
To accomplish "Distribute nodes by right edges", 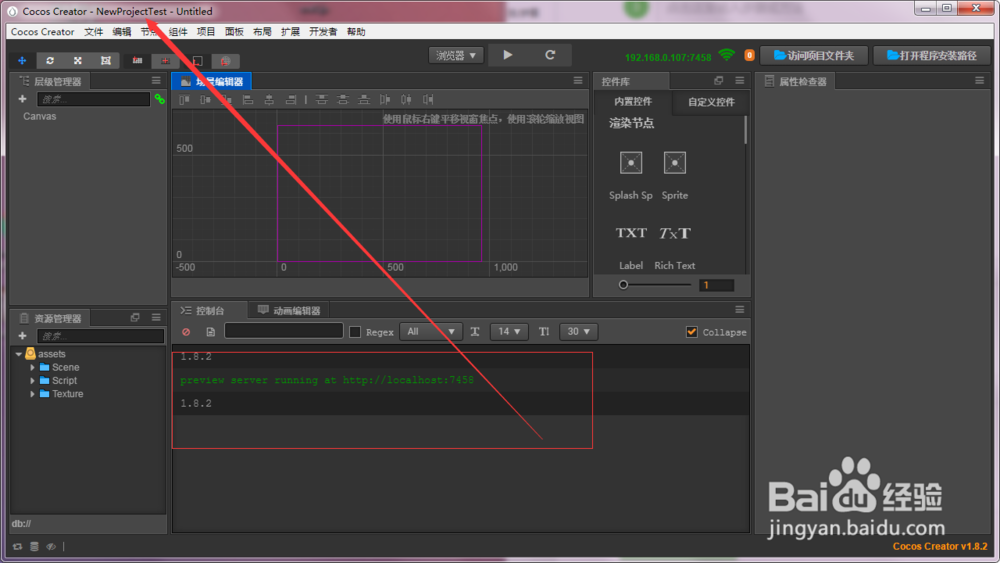I will (428, 99).
